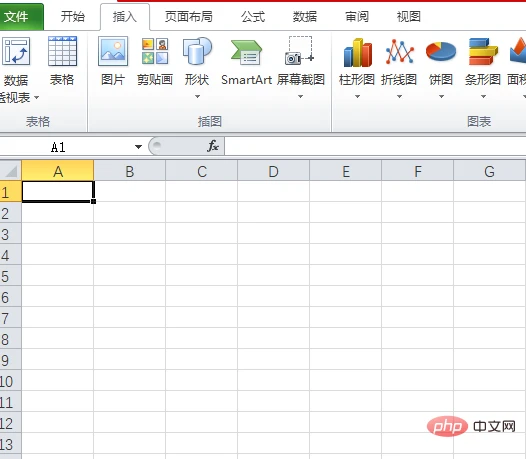Image resolution: width=526 pixels, height=459 pixels.
Task: Switch to the Review (审阅) tab
Action: pos(357,16)
